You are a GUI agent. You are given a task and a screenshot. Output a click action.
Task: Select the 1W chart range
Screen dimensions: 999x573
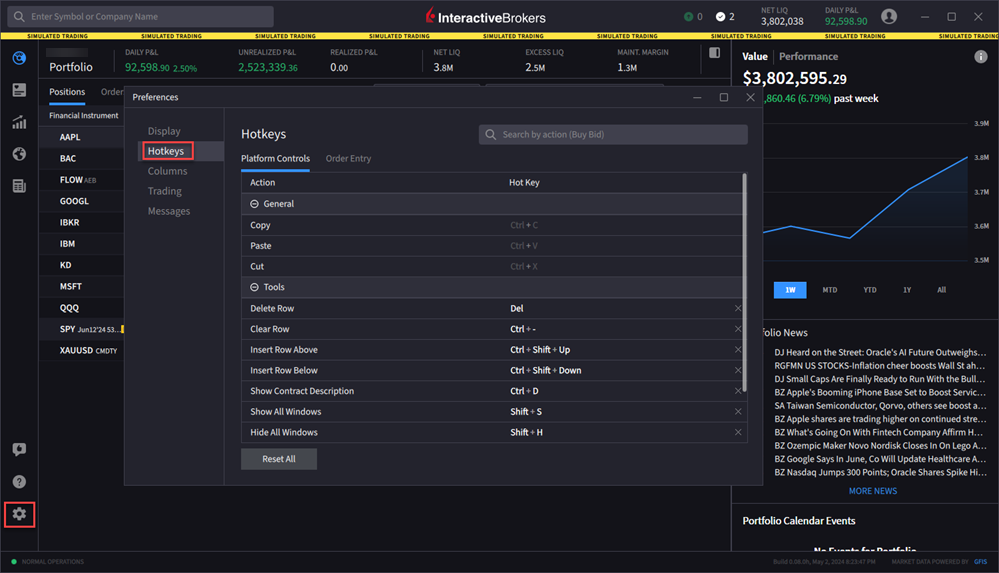coord(790,290)
